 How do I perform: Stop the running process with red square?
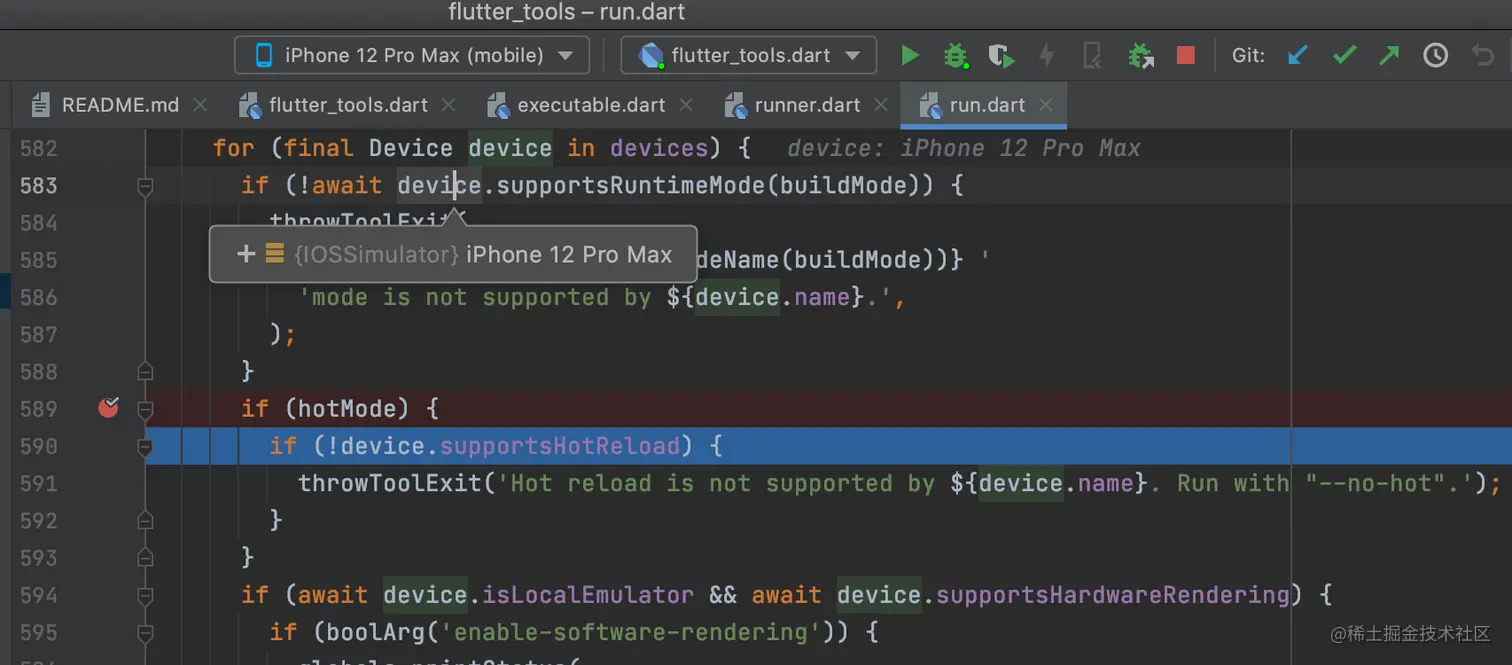(1186, 55)
